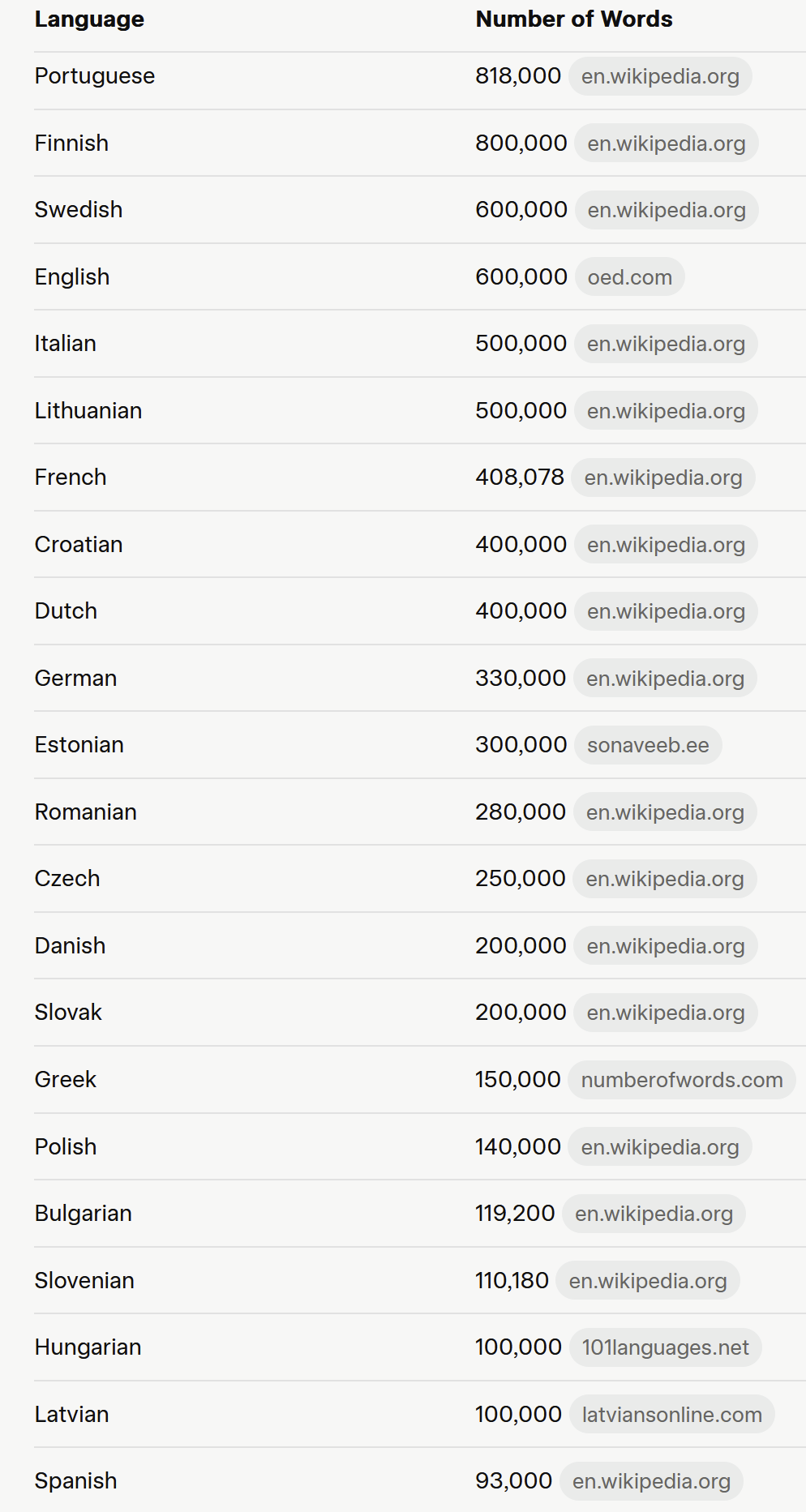Open 101languages.net source for Hungarian
The width and height of the screenshot is (806, 1512).
coord(665,1347)
